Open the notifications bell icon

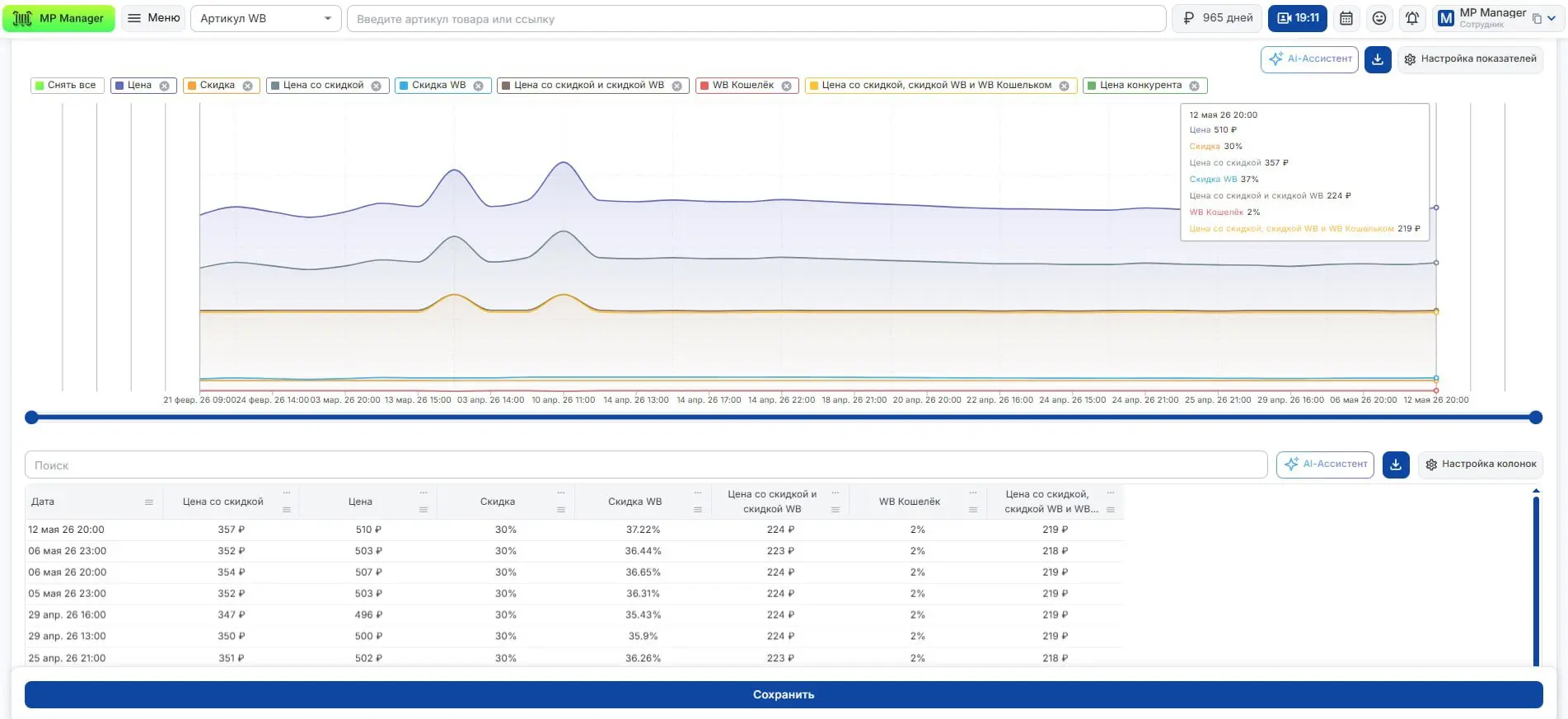1412,18
